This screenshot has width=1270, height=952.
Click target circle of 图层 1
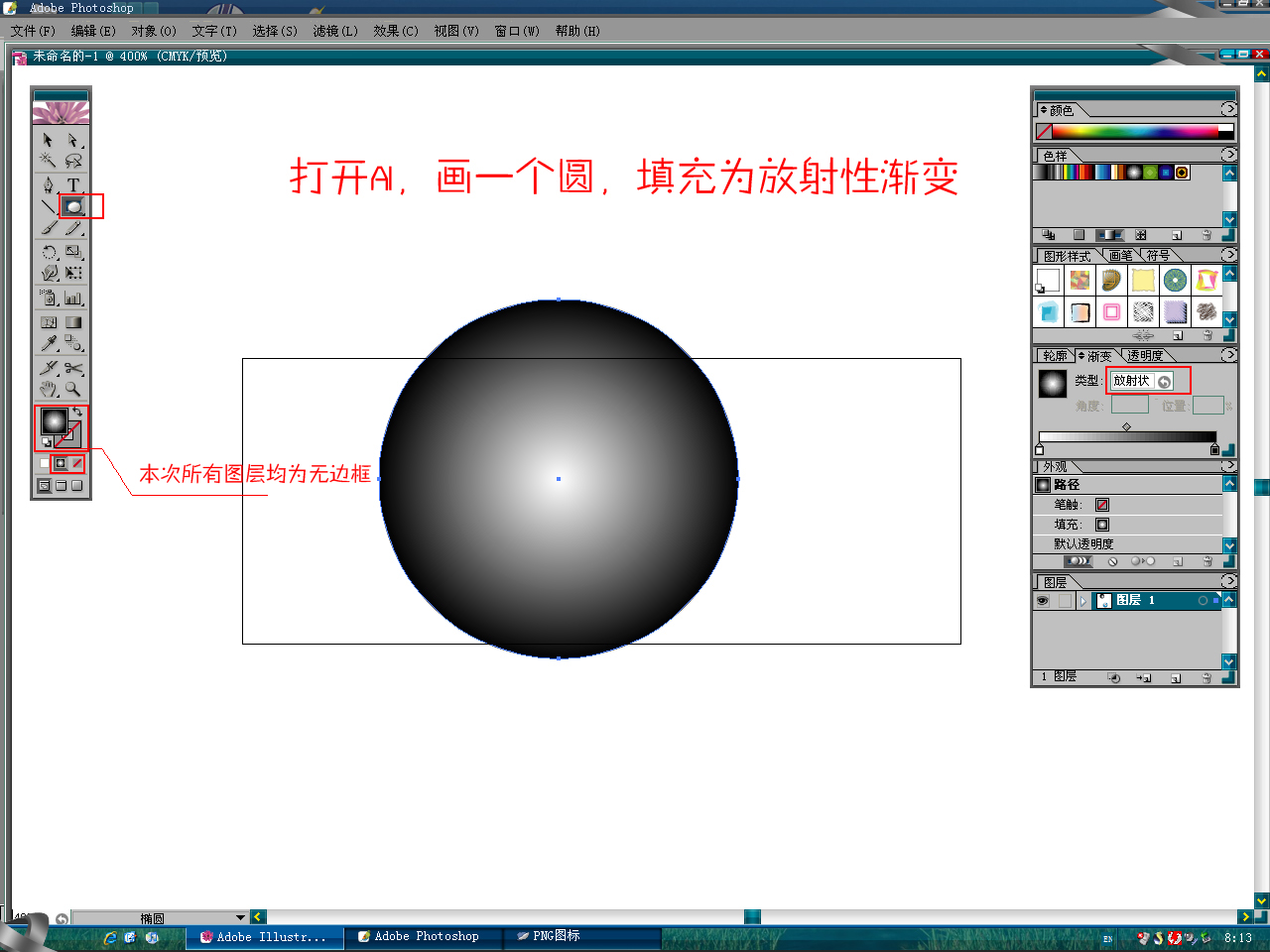click(1203, 601)
